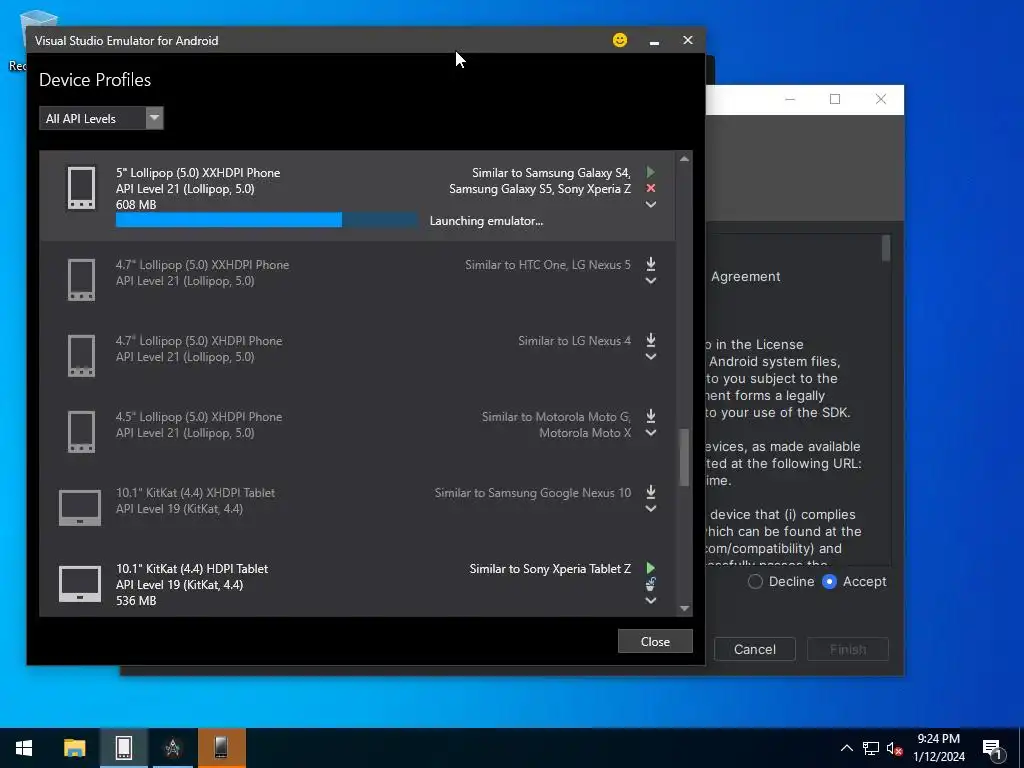Click the smiley feedback icon
1024x768 pixels.
coord(620,40)
